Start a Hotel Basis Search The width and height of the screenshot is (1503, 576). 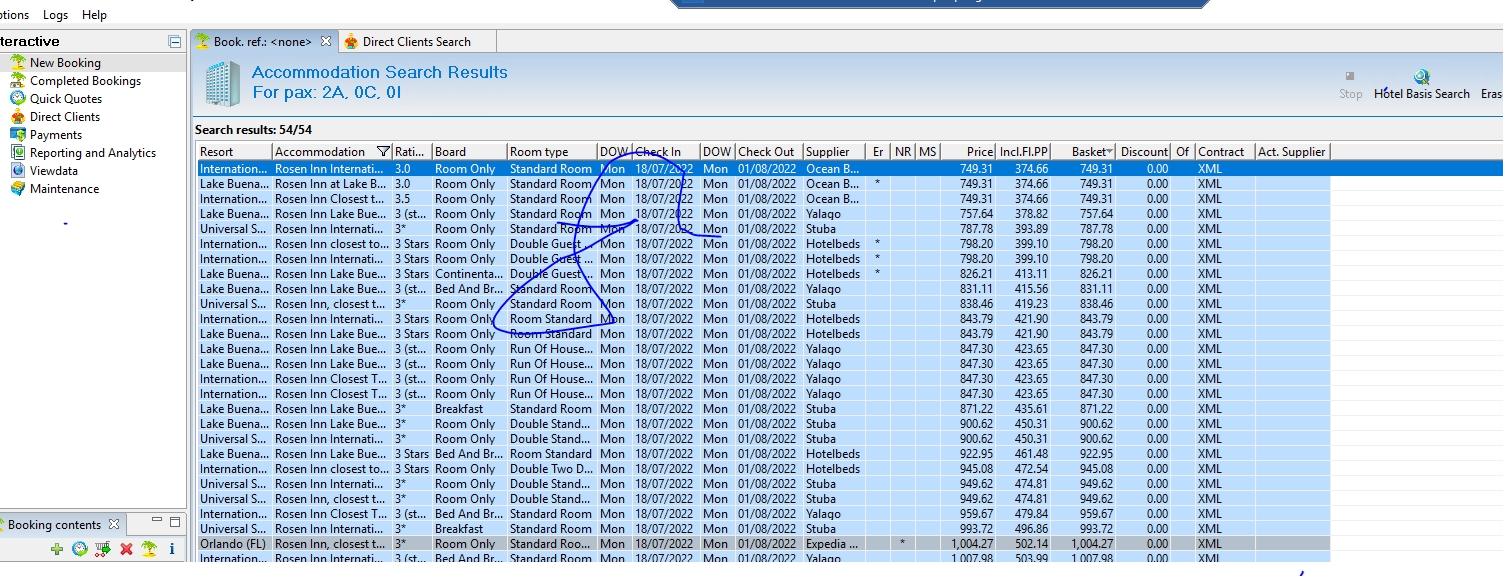point(1421,84)
